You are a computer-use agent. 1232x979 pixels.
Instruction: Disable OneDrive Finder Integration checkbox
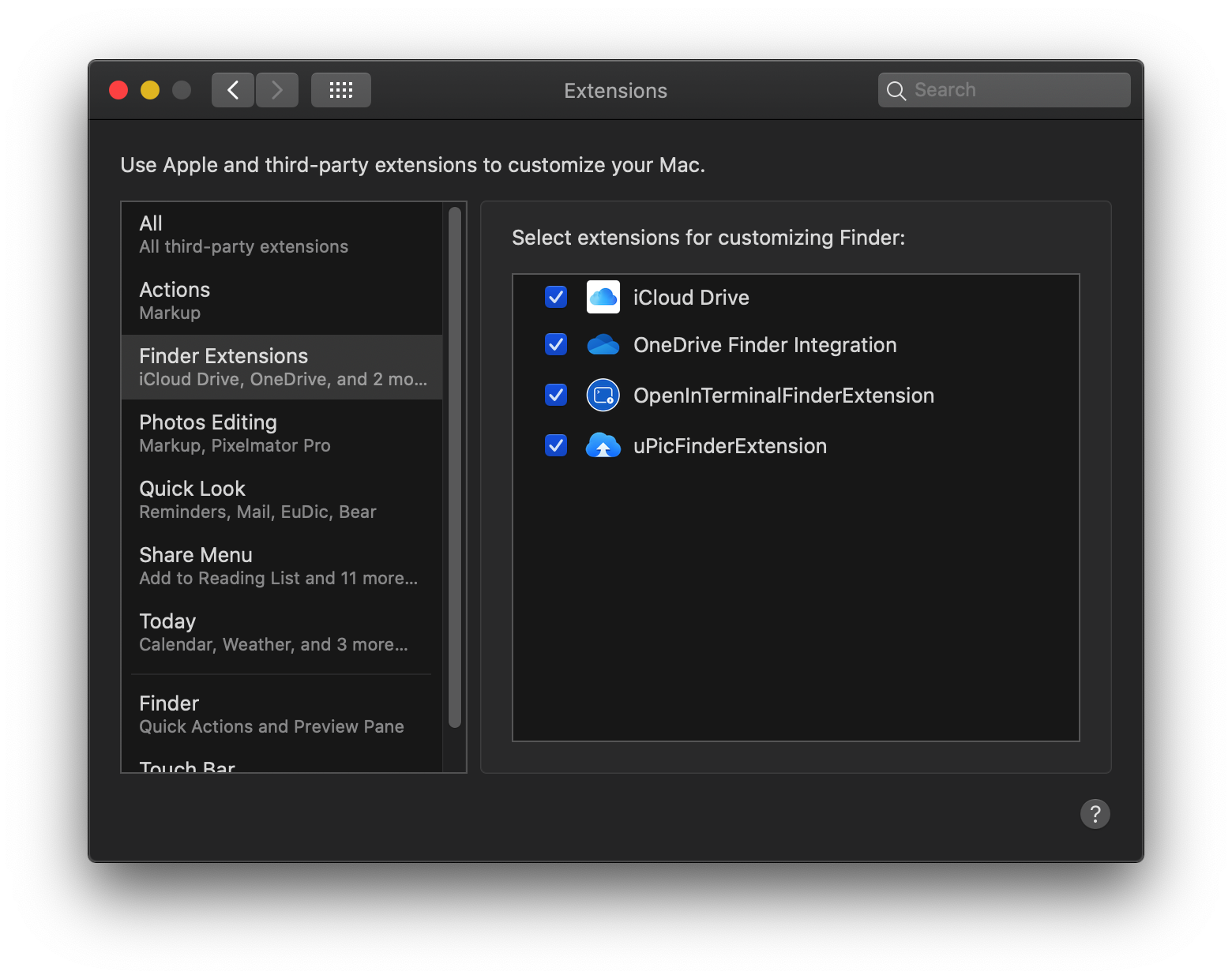pos(556,344)
